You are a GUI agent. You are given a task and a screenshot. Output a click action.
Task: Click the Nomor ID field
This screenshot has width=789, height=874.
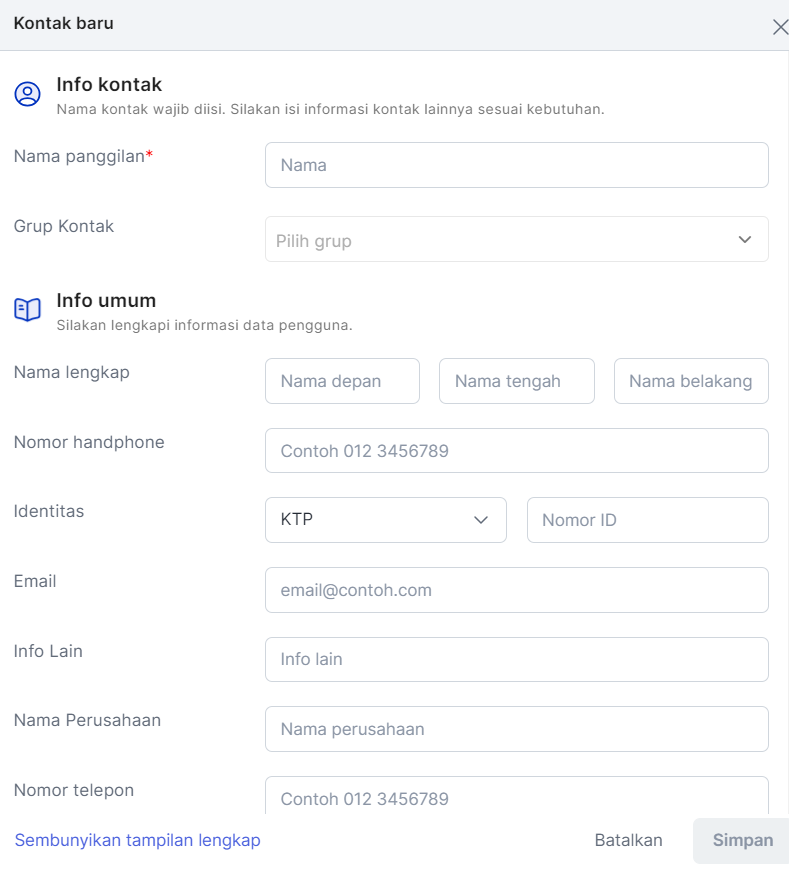point(647,520)
